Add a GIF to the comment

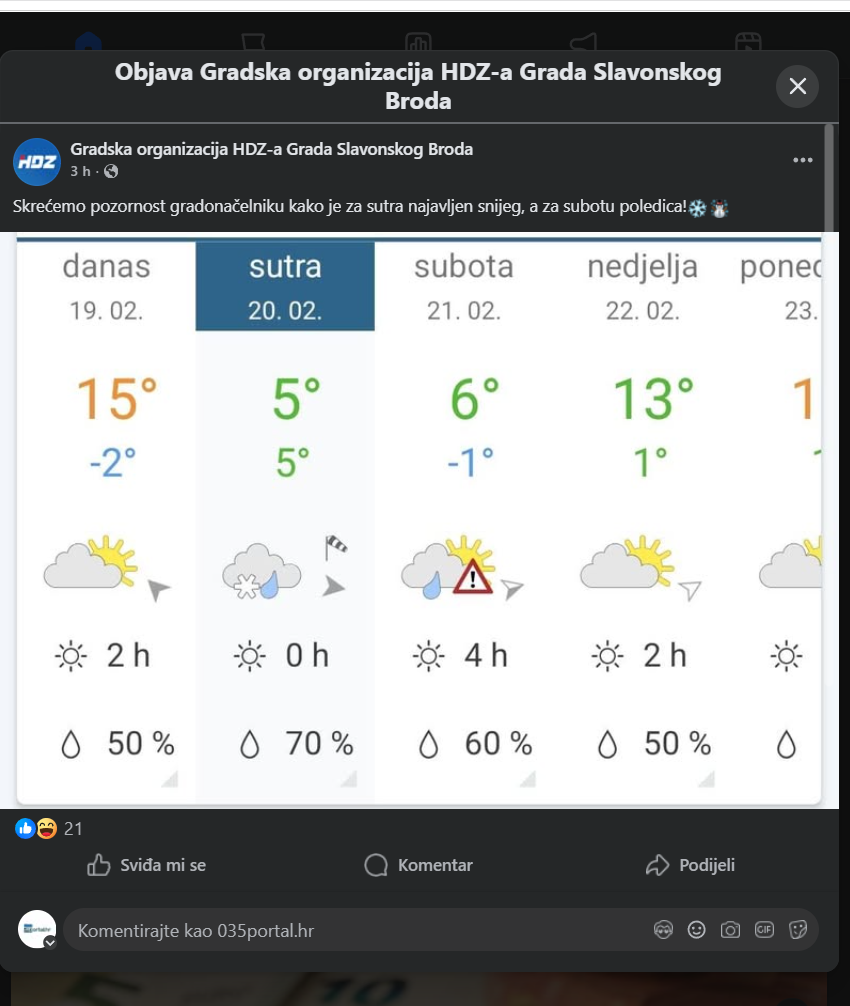(x=765, y=930)
